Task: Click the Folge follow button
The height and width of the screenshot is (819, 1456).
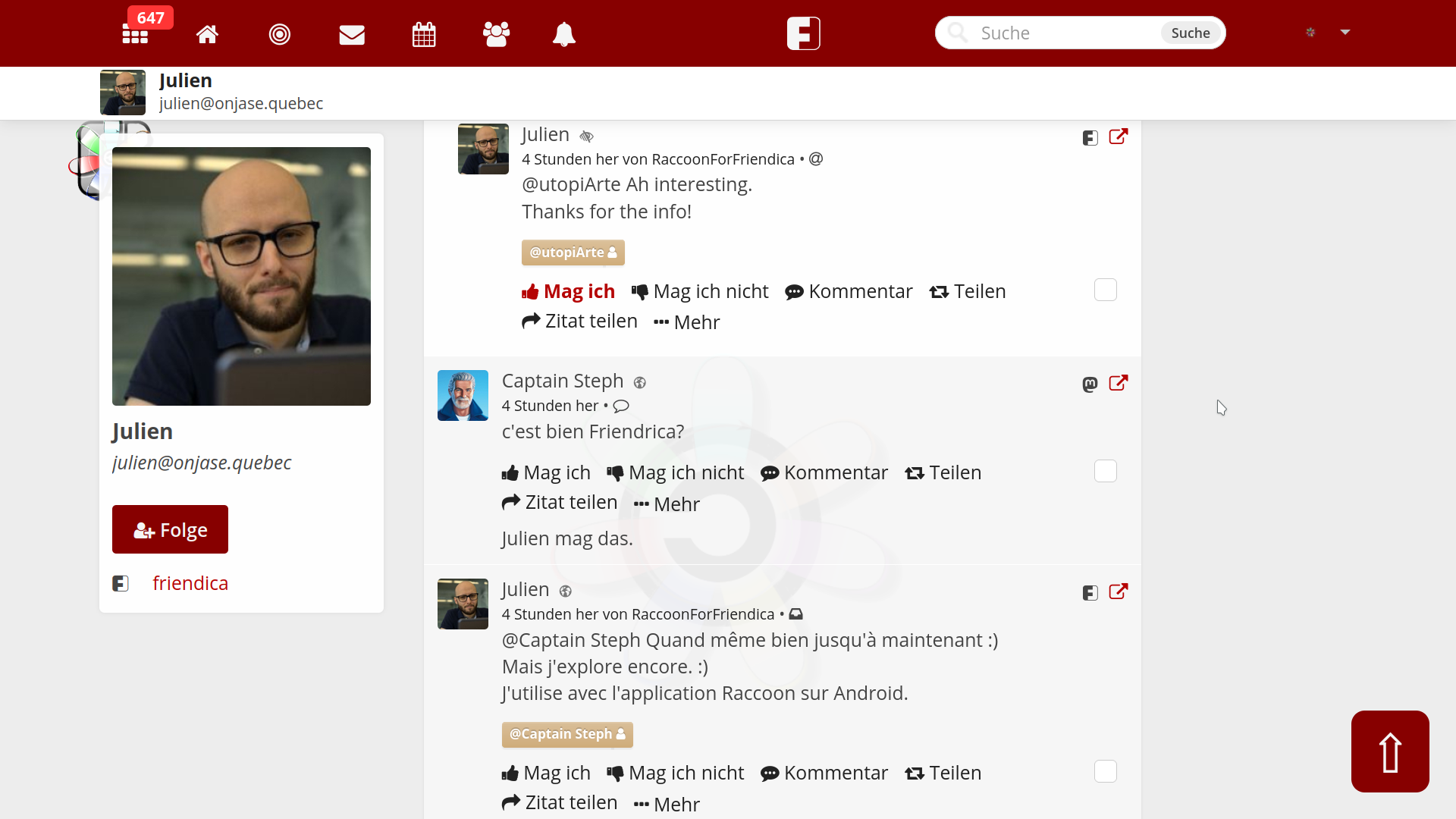Action: [x=170, y=529]
